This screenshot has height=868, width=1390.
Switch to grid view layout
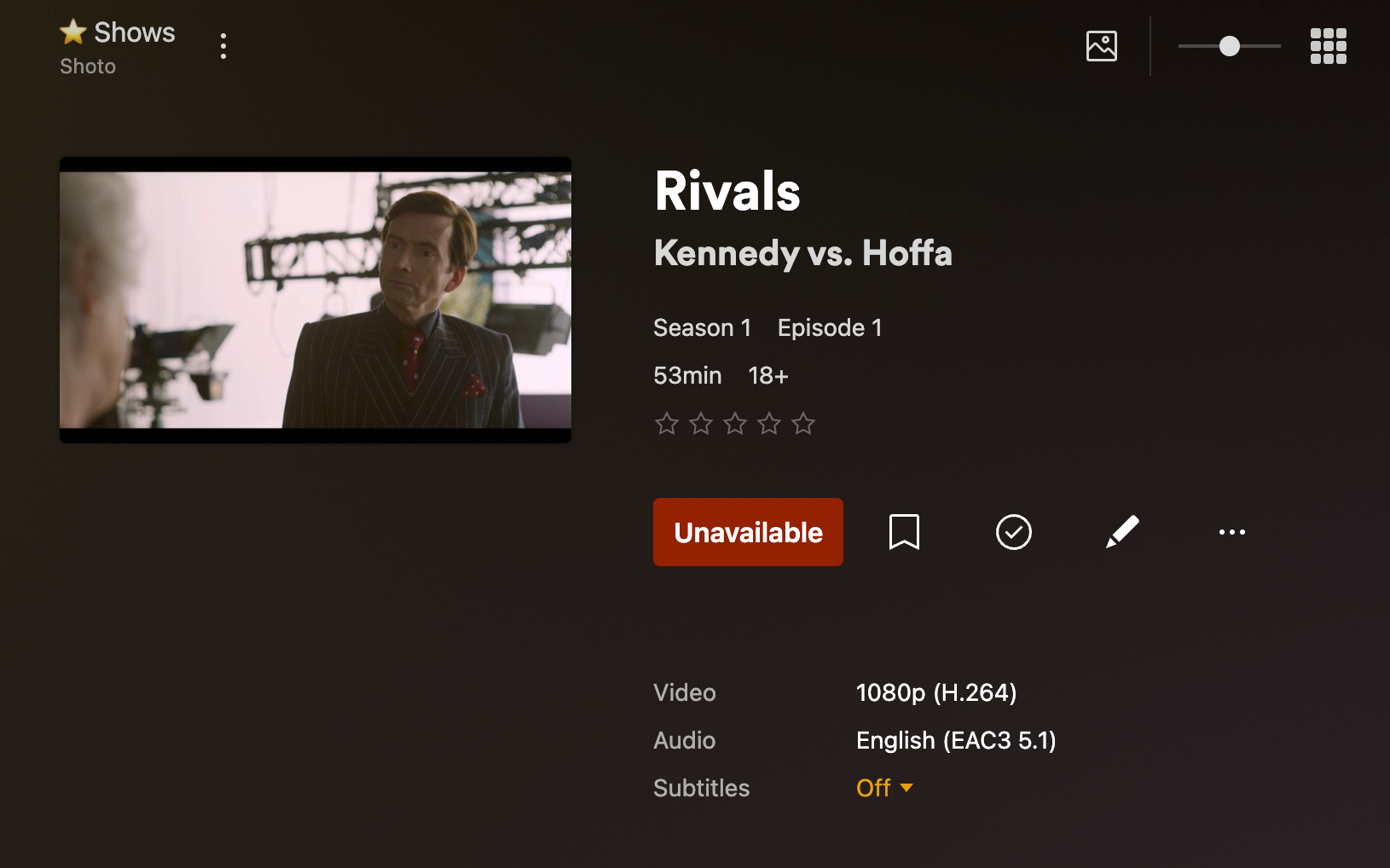coord(1328,46)
